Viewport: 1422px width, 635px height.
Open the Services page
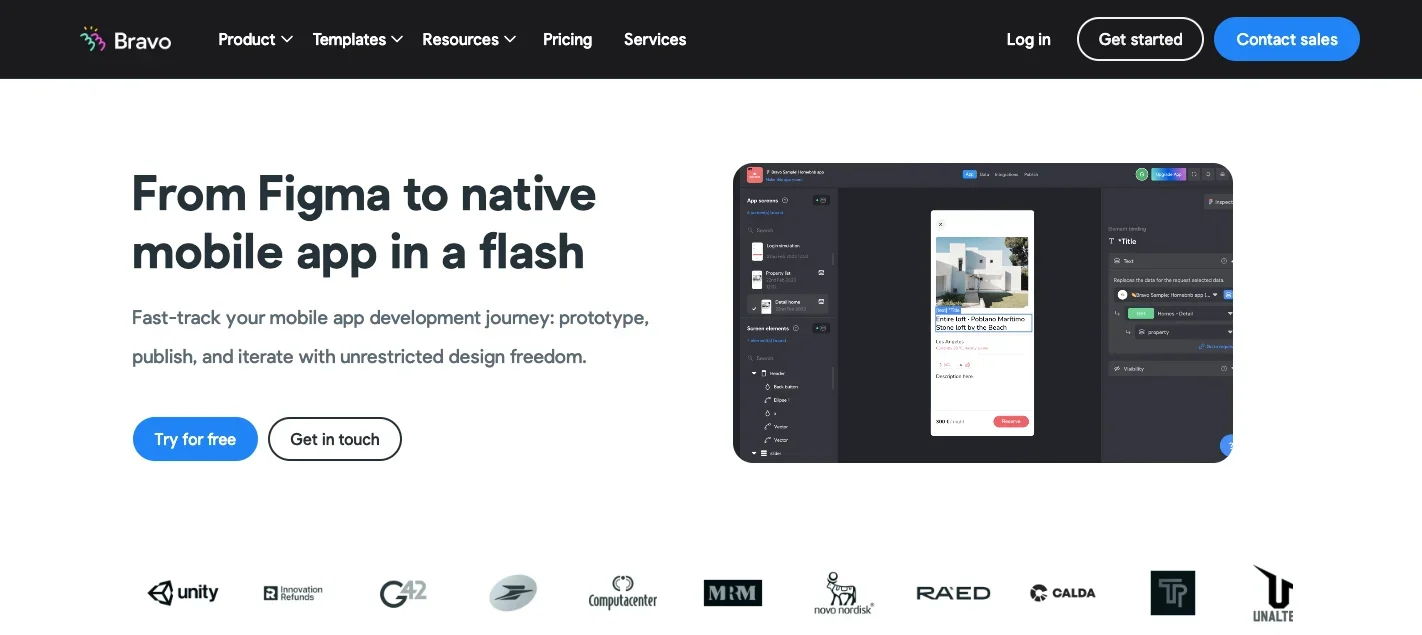[x=655, y=40]
